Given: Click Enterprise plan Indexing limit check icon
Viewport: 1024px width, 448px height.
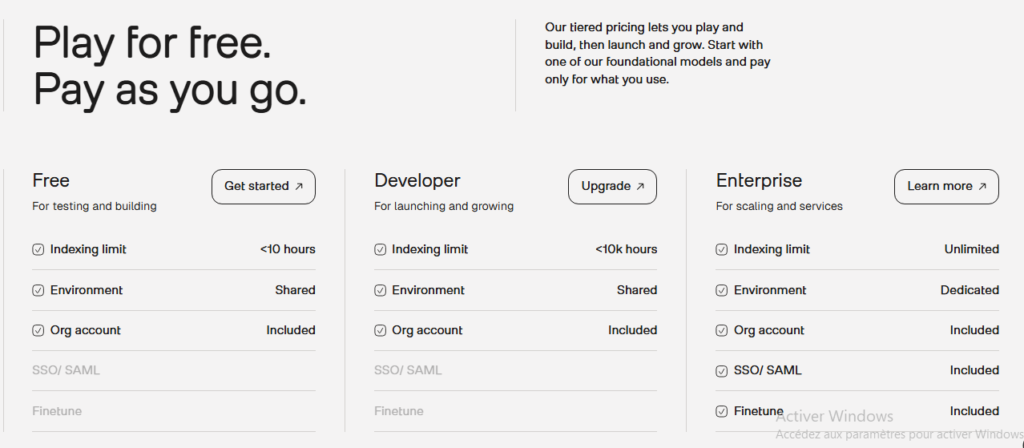Looking at the screenshot, I should click(x=722, y=250).
